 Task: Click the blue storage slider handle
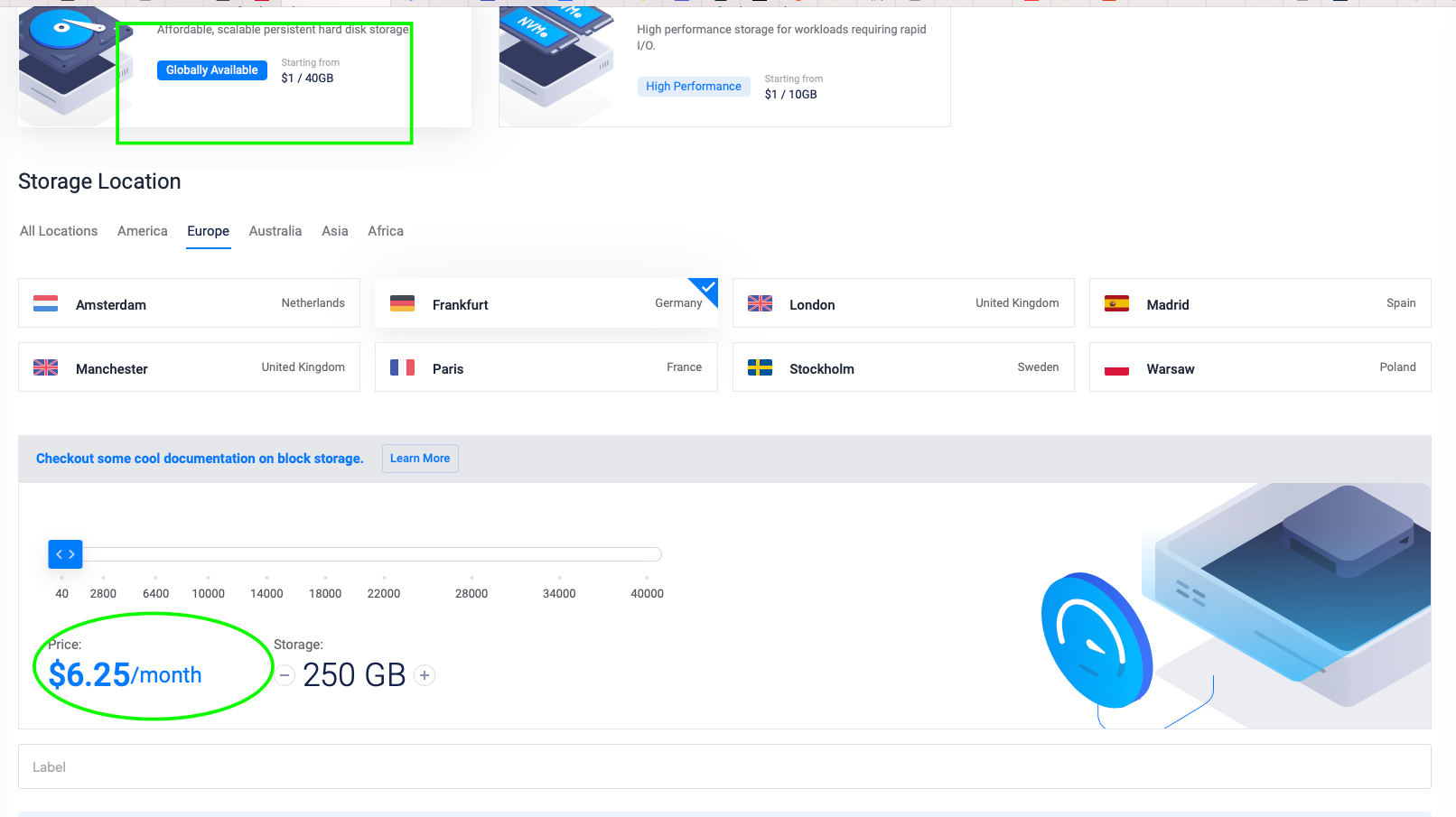click(x=65, y=554)
